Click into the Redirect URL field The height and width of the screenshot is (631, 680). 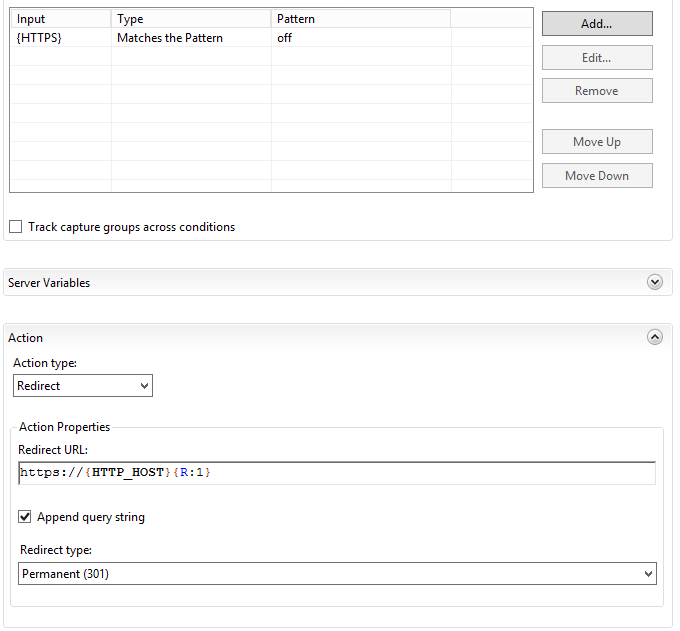click(x=337, y=473)
